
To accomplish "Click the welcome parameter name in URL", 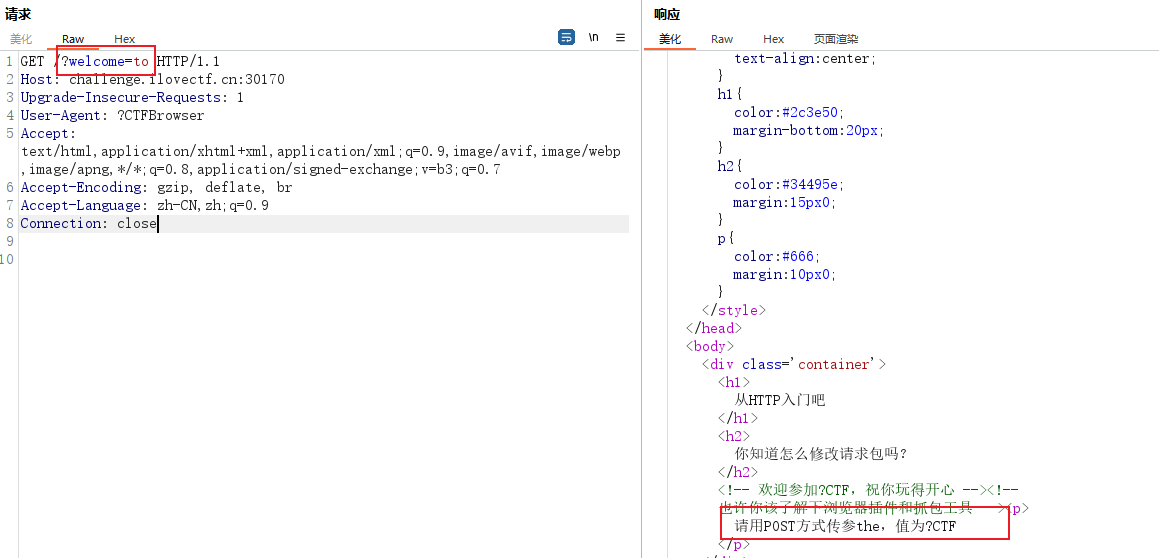I will [x=97, y=61].
